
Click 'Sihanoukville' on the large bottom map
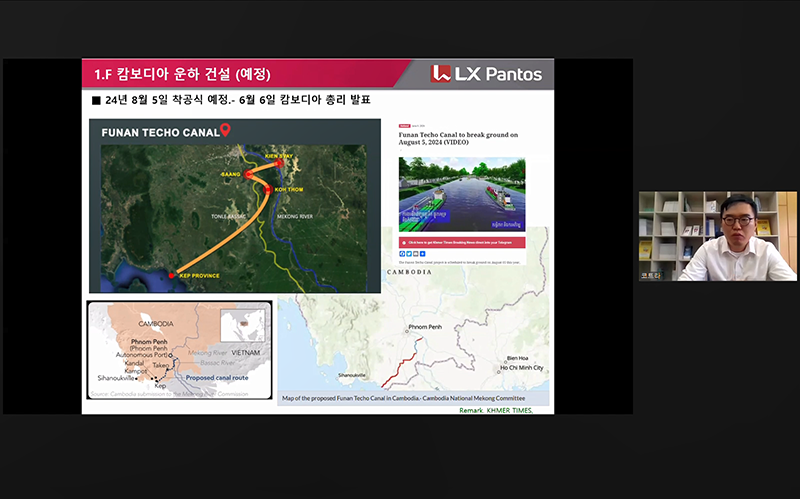[x=352, y=375]
